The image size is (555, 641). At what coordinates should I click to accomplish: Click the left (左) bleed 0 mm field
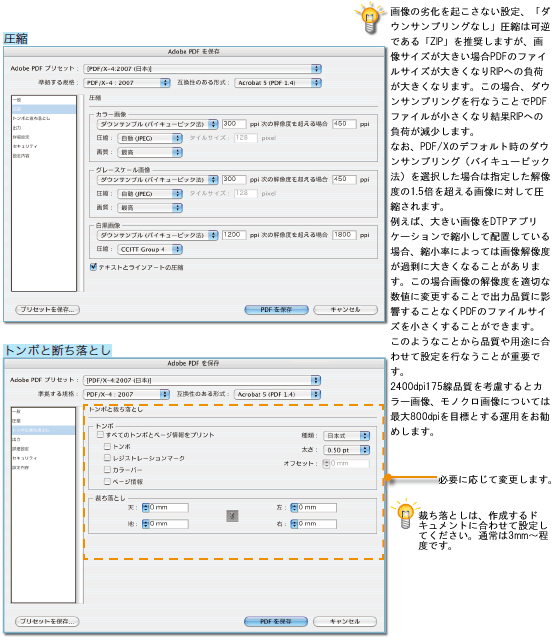[317, 508]
